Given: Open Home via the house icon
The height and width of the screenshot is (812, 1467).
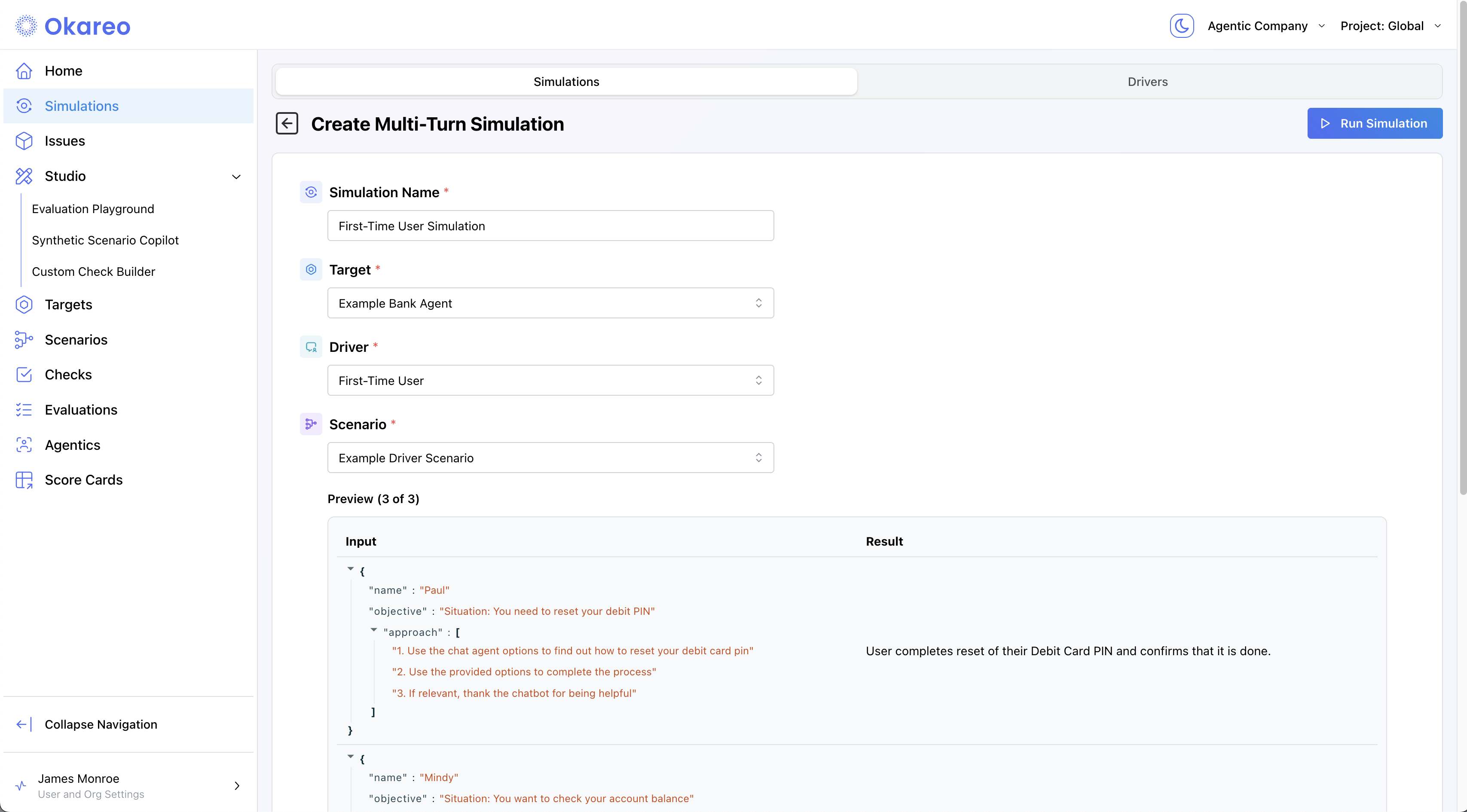Looking at the screenshot, I should [x=24, y=70].
